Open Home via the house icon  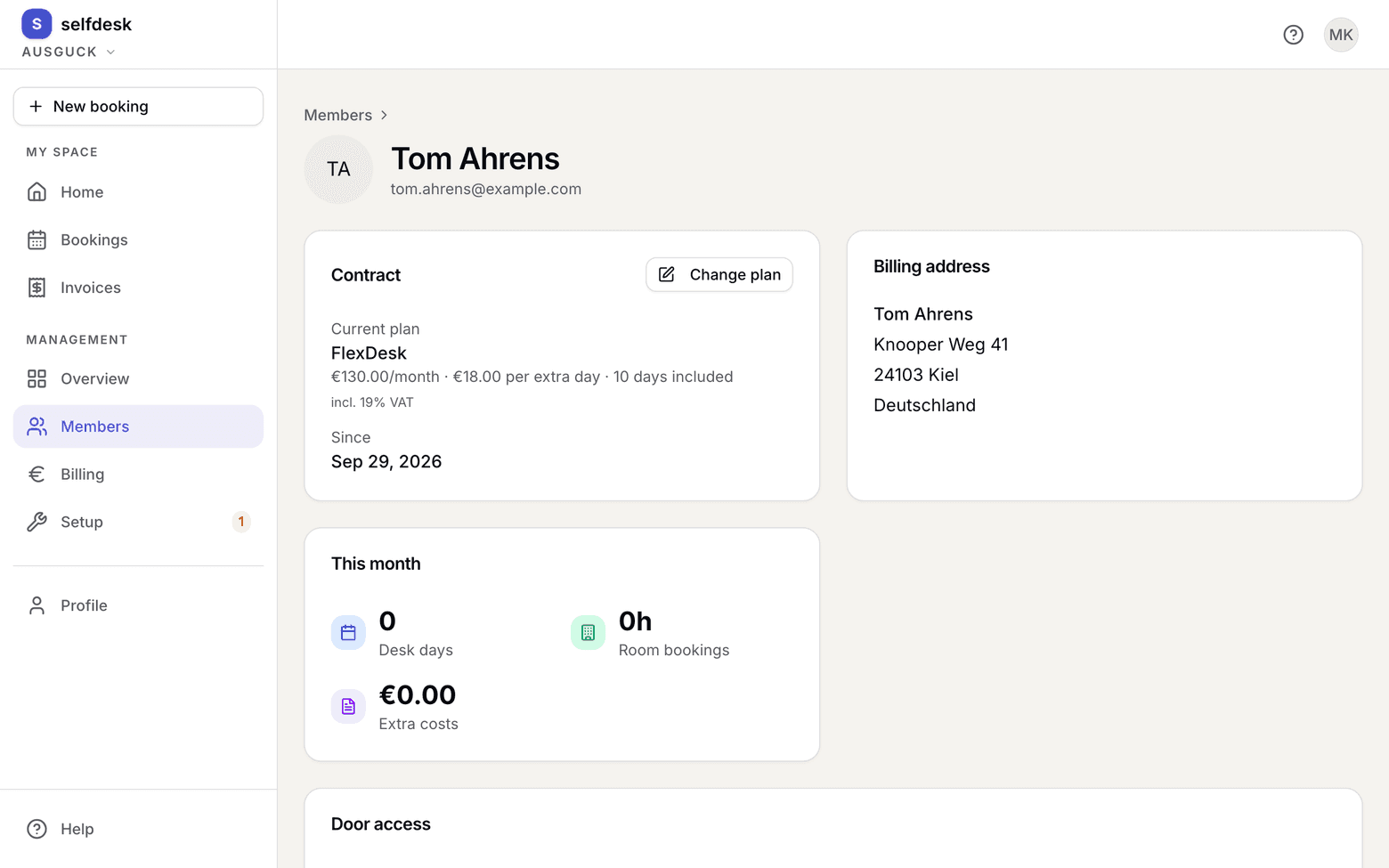pos(37,191)
